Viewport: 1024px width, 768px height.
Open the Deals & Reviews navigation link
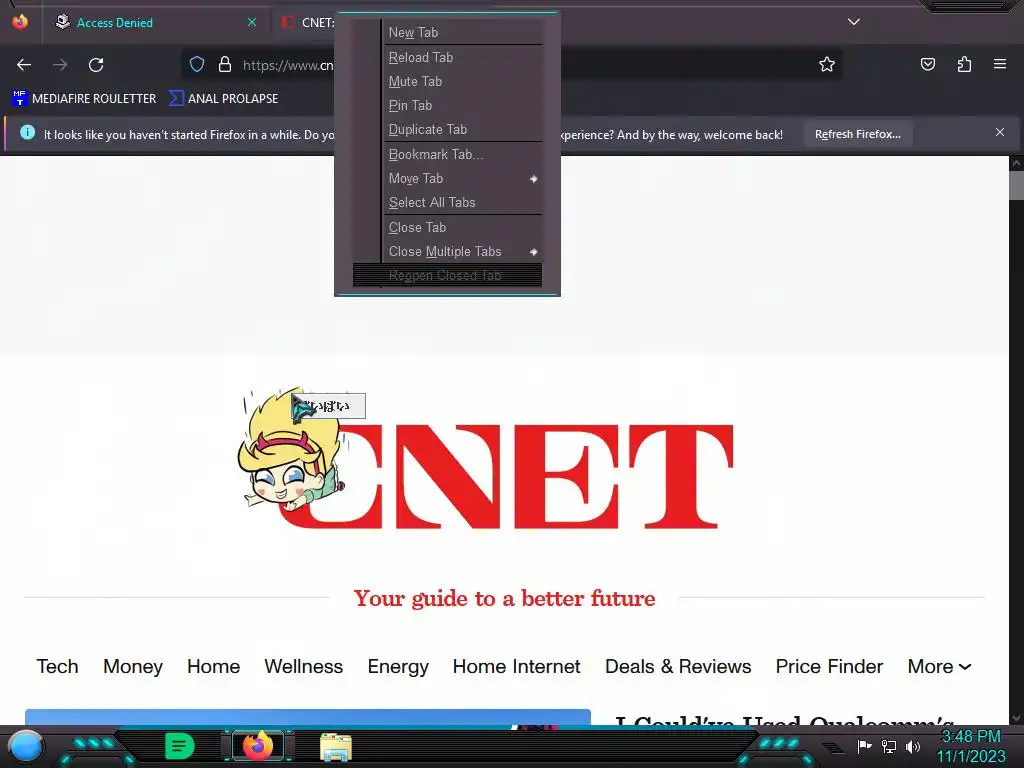point(678,666)
